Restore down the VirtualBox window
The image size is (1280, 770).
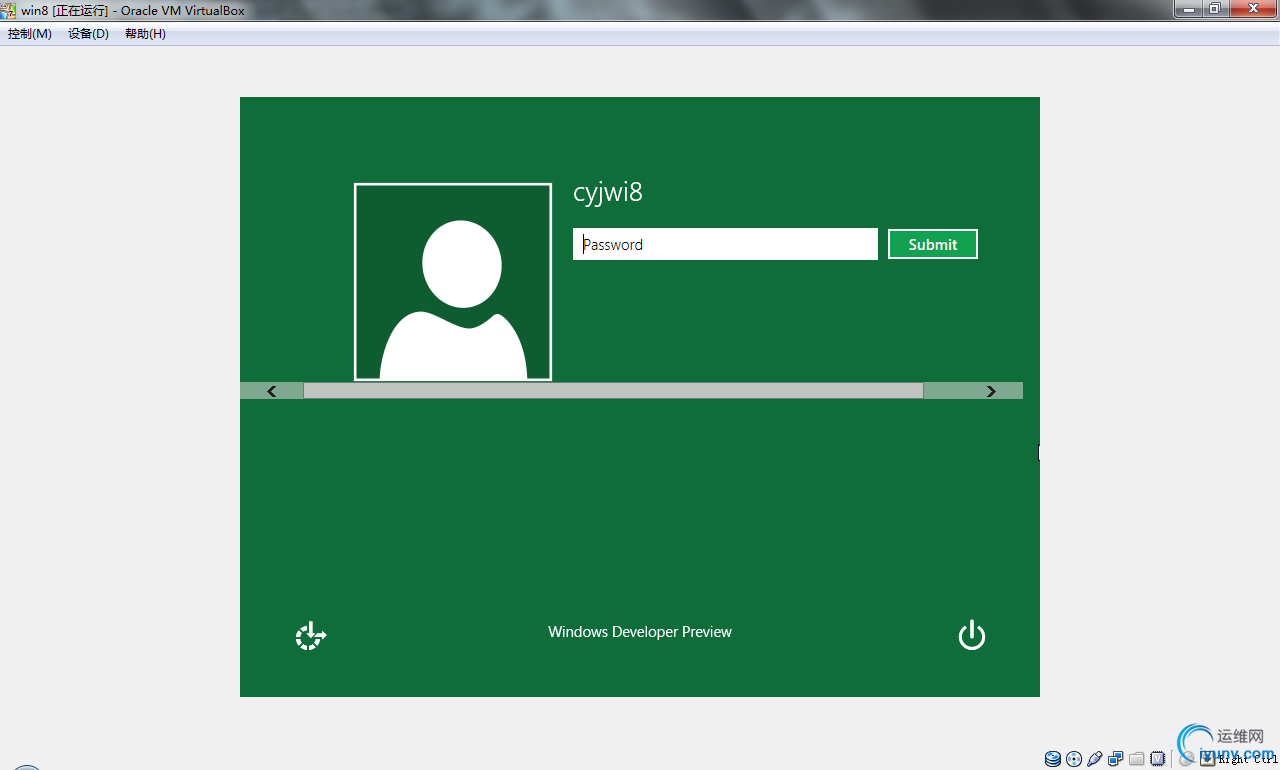[x=1215, y=9]
